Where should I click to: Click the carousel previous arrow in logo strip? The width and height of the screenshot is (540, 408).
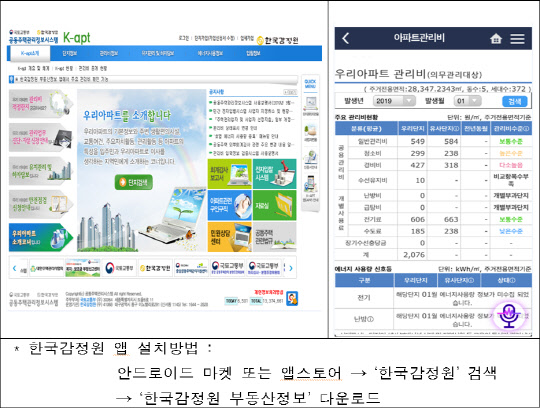[14, 268]
